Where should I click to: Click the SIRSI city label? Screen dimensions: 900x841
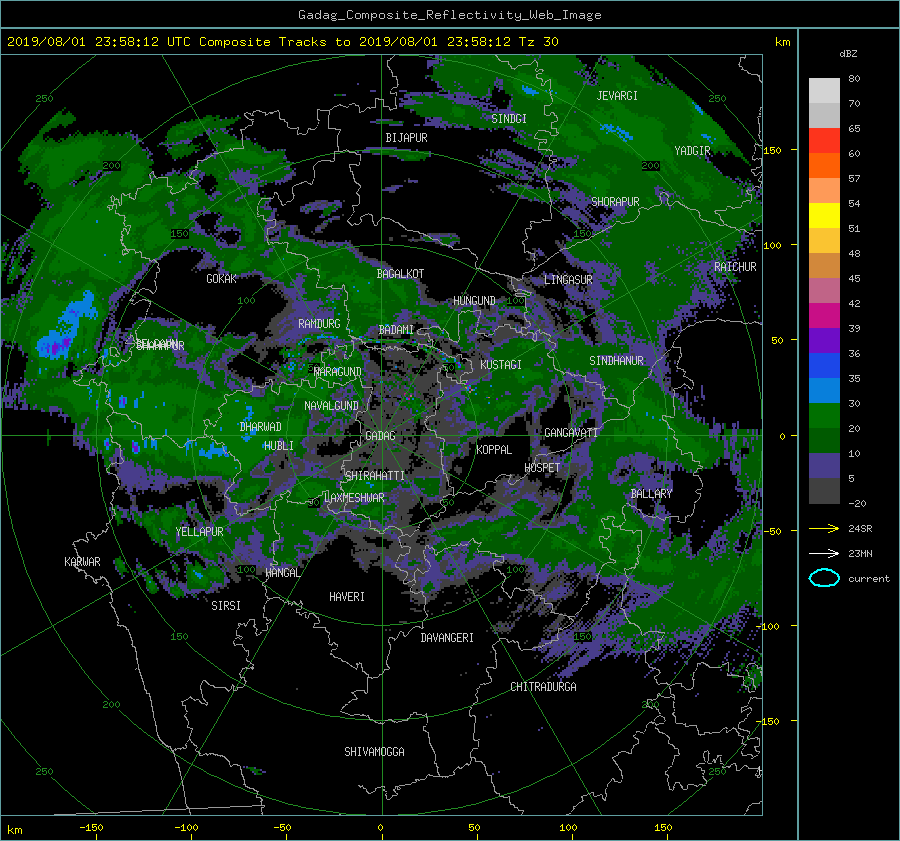(226, 606)
